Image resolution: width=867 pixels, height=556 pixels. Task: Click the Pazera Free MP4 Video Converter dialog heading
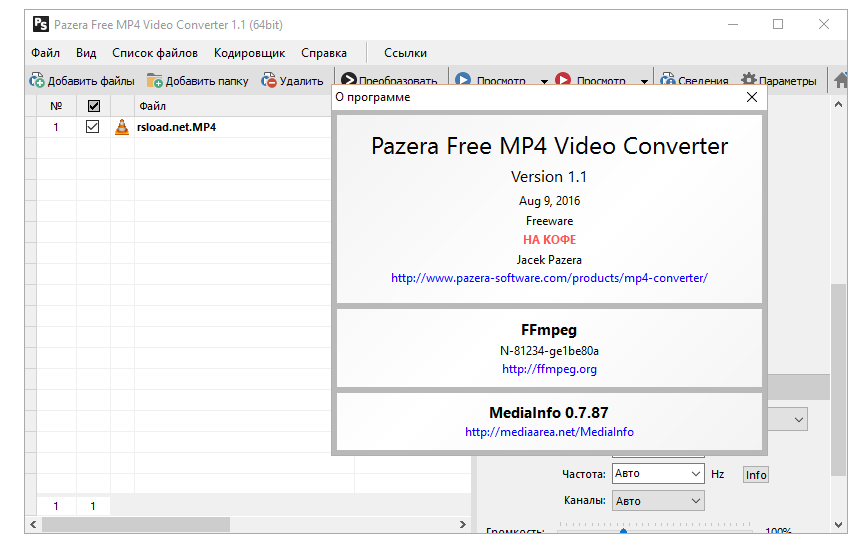pos(549,146)
